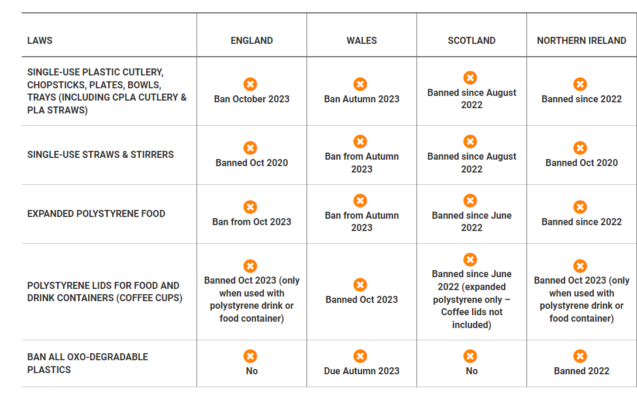The width and height of the screenshot is (637, 400).
Task: Click the X icon above England's No in oxo-degradable row
Action: tap(250, 356)
